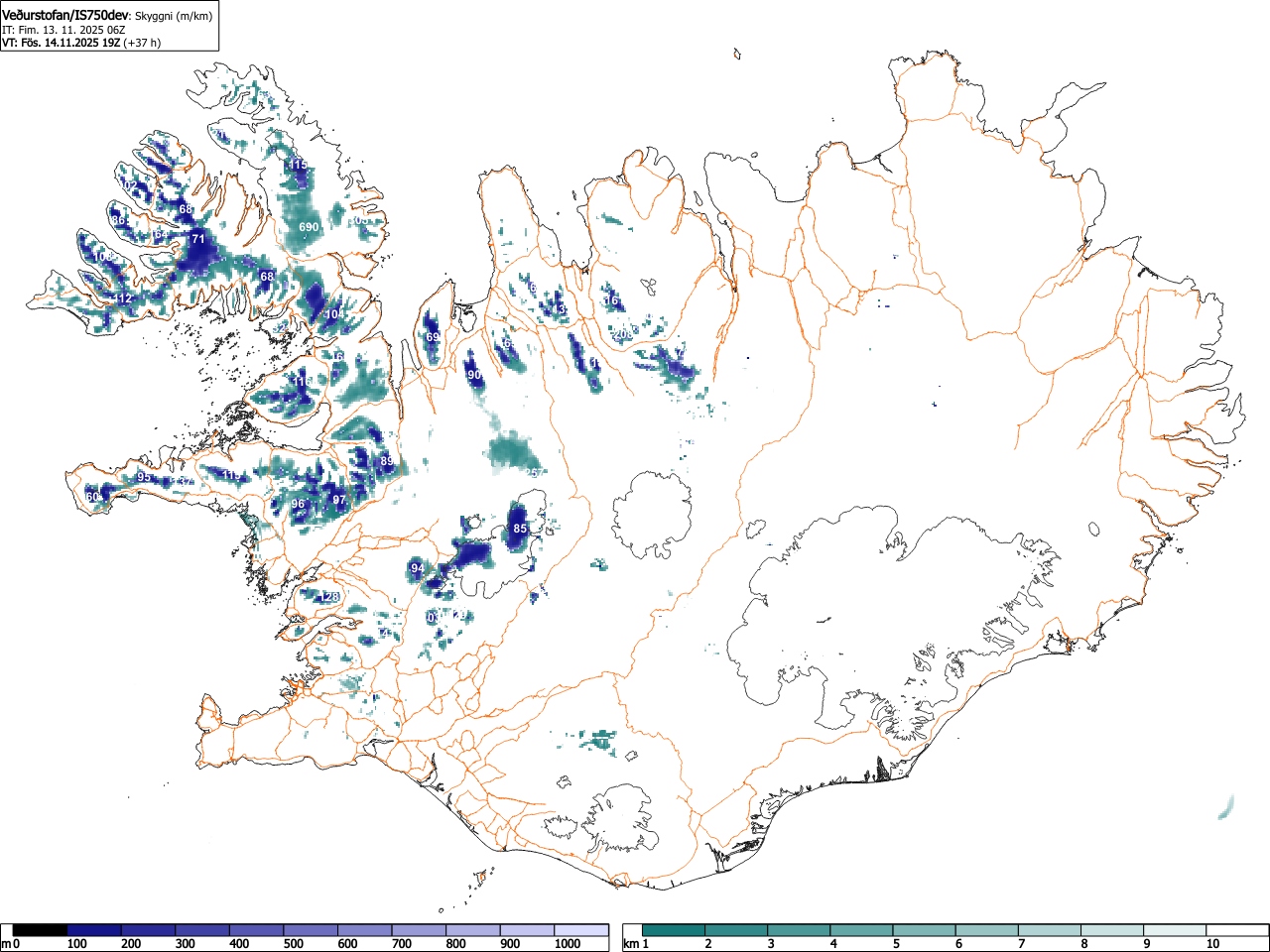Screen dimensions: 1270x952
Task: Select swatch between 7 and 8 km
Action: point(1049,930)
